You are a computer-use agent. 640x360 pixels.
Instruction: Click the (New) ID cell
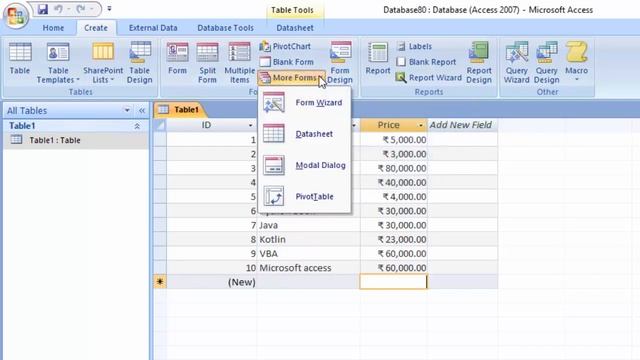pyautogui.click(x=211, y=282)
